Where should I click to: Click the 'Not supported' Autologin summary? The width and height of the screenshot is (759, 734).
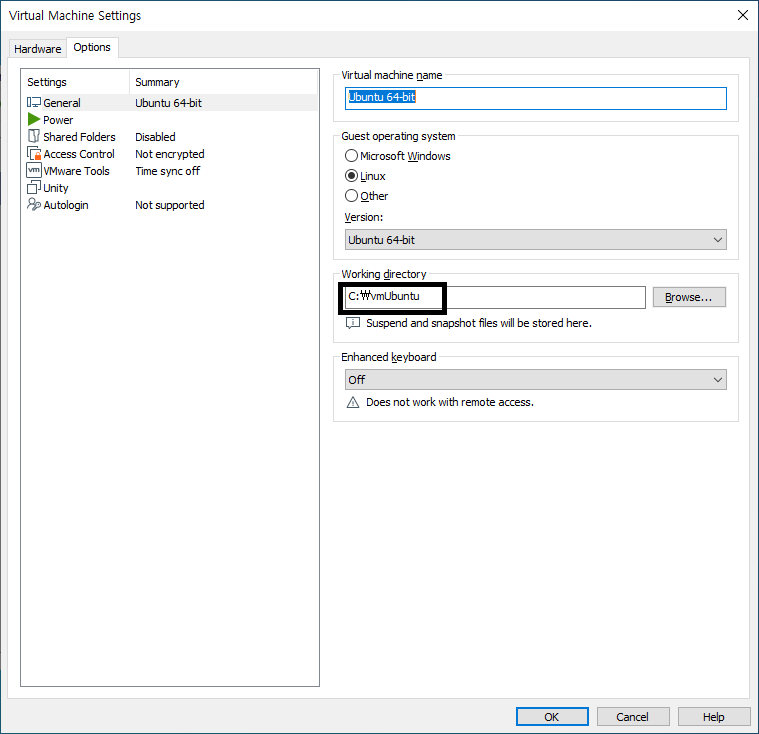click(x=169, y=205)
